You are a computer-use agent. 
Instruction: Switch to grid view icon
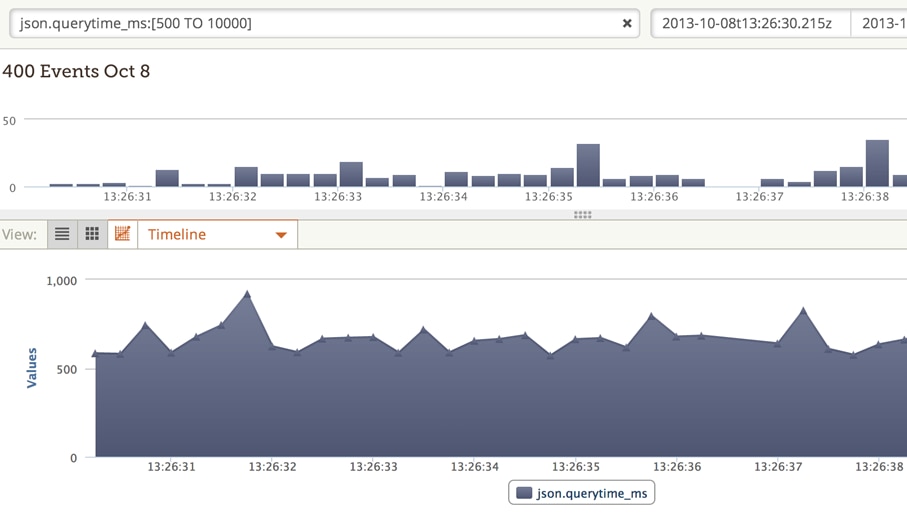(x=92, y=234)
